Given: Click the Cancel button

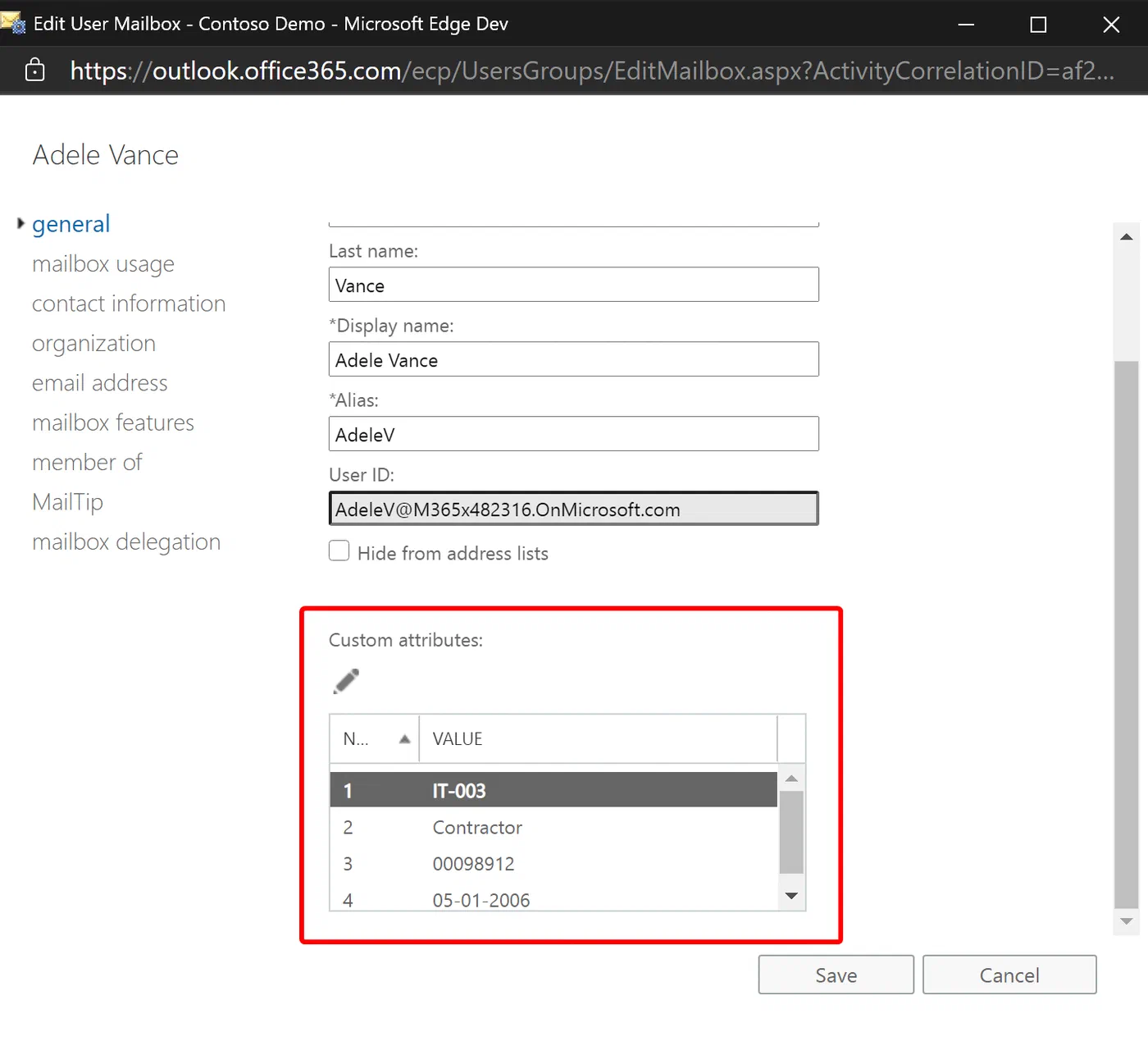Looking at the screenshot, I should [1009, 975].
